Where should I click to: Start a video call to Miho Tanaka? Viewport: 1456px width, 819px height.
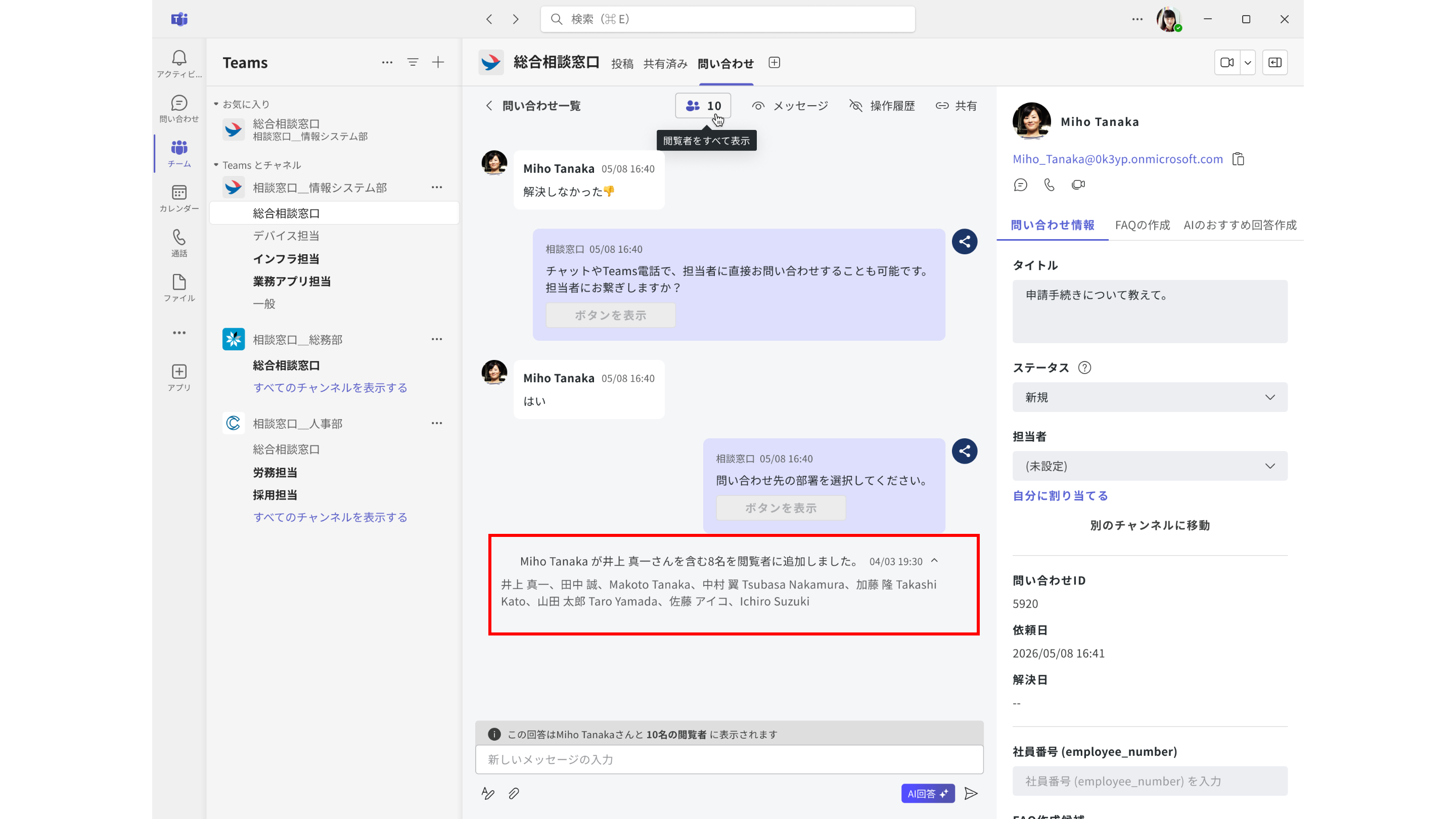pyautogui.click(x=1078, y=185)
